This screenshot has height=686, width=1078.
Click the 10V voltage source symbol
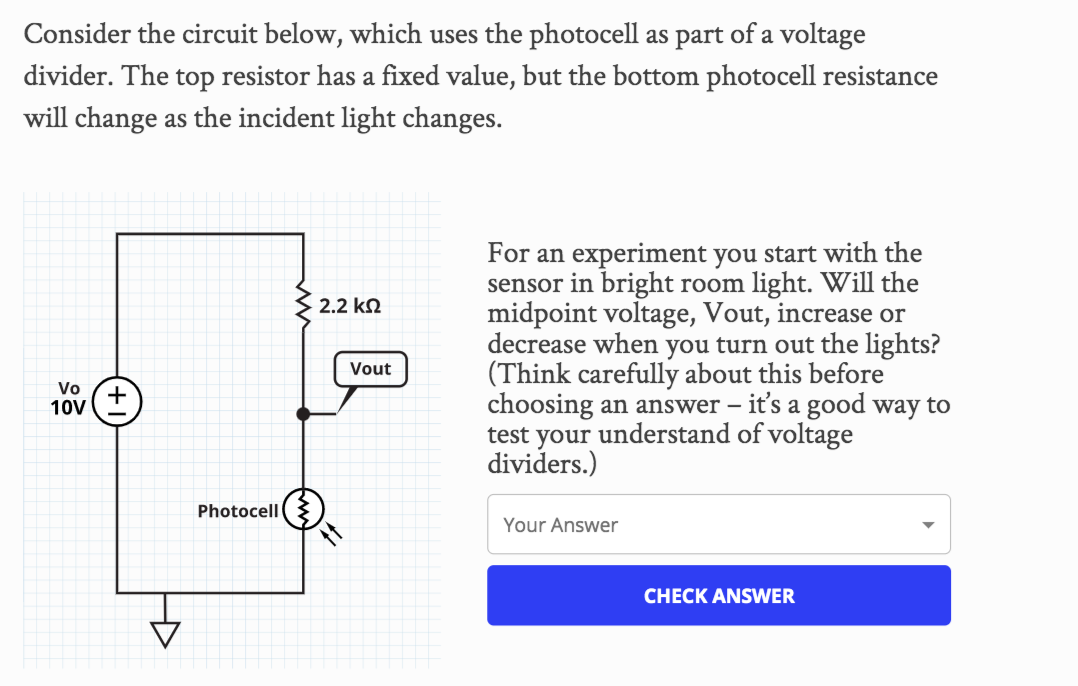[116, 400]
